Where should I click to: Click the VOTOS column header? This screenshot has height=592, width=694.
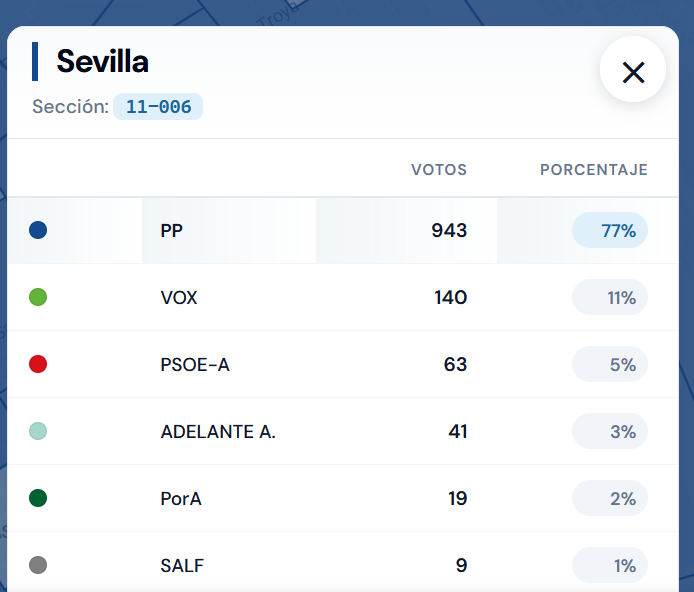click(439, 170)
